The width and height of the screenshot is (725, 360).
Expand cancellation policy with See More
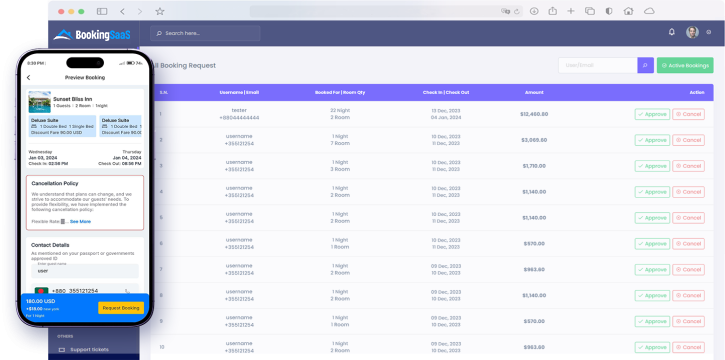[x=80, y=221]
